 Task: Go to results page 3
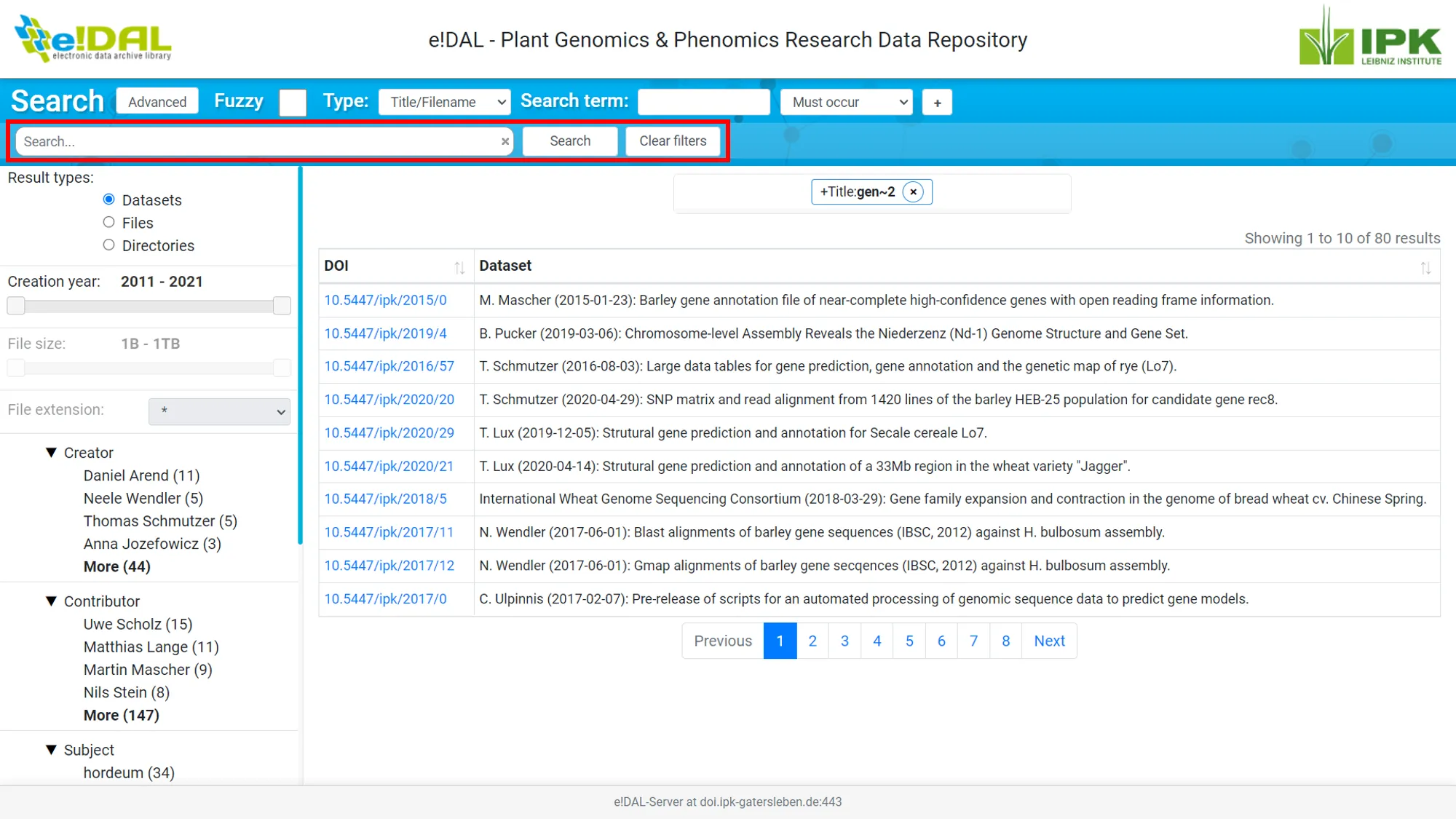coord(844,641)
